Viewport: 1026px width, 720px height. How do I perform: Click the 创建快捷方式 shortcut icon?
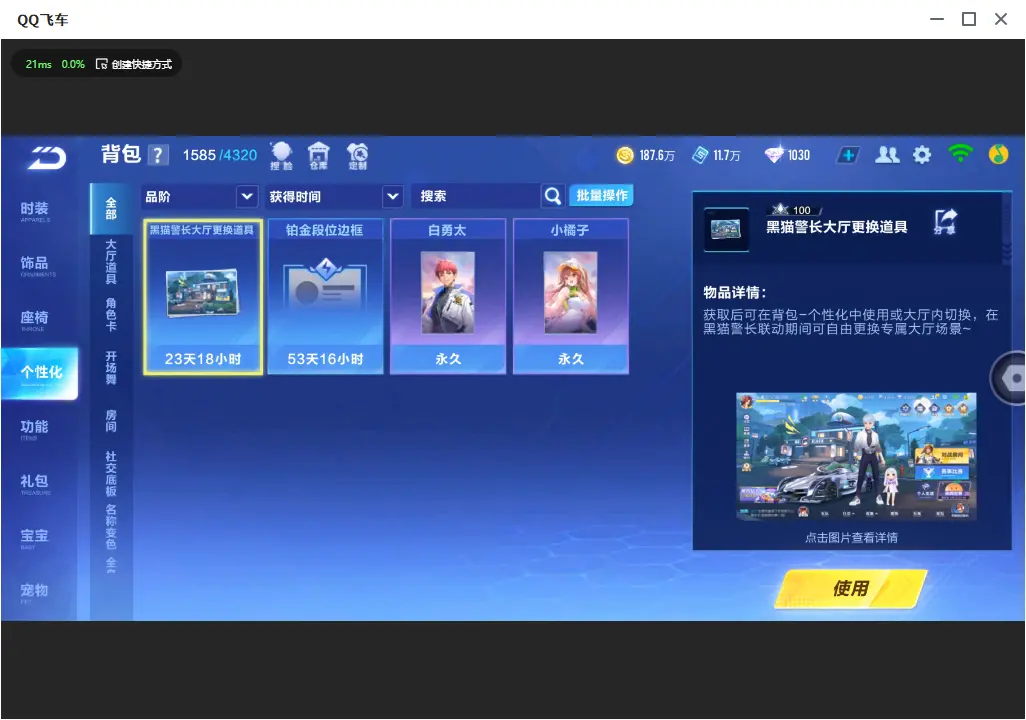(101, 64)
